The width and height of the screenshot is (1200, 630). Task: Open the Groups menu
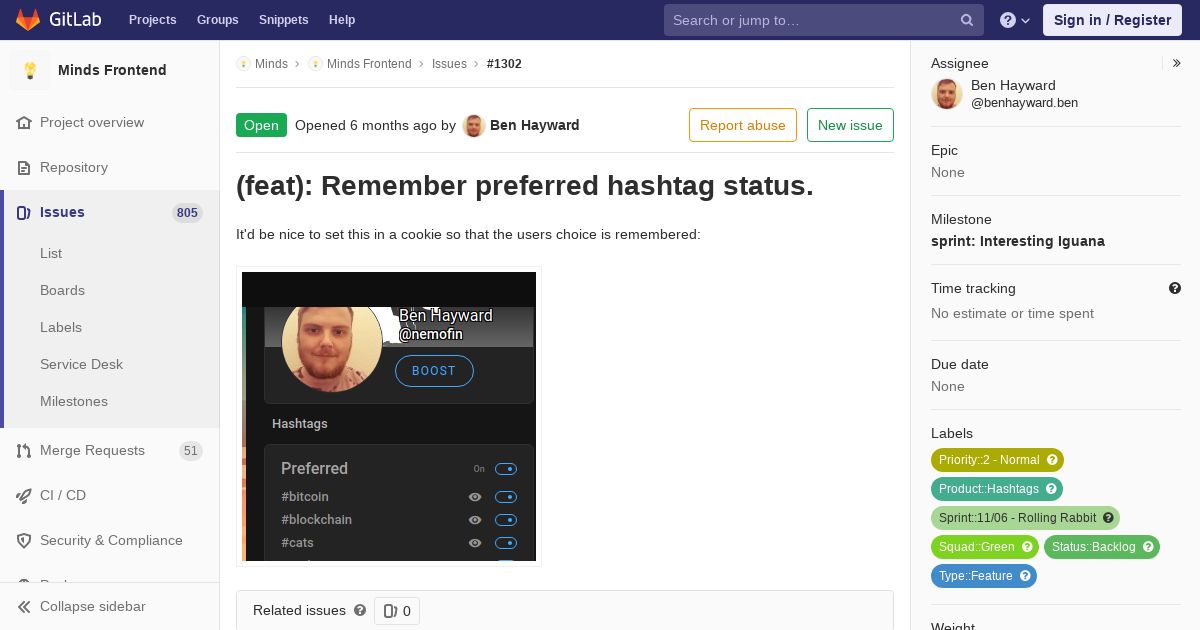pos(217,20)
